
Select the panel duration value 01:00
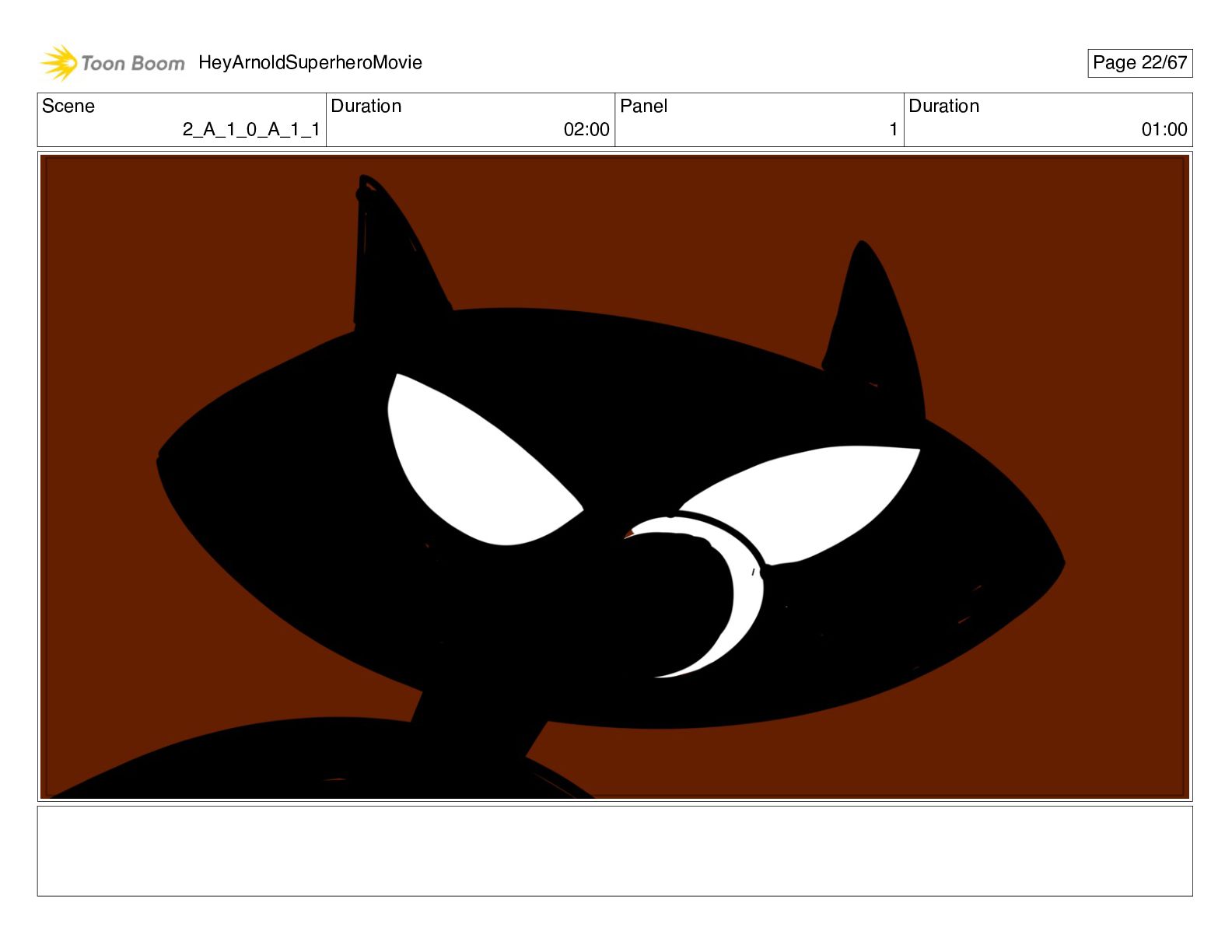[1164, 130]
